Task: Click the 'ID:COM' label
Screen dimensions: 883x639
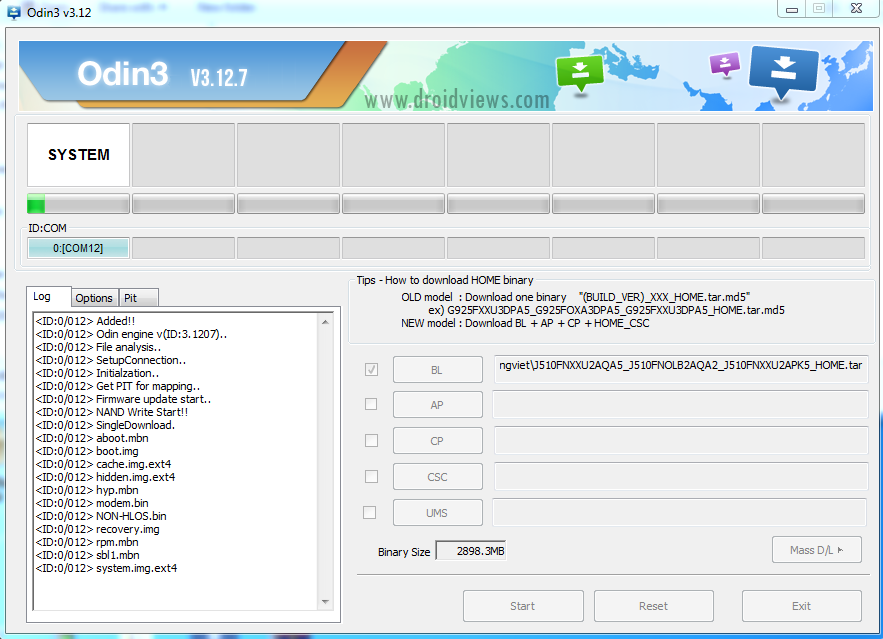Action: [47, 228]
